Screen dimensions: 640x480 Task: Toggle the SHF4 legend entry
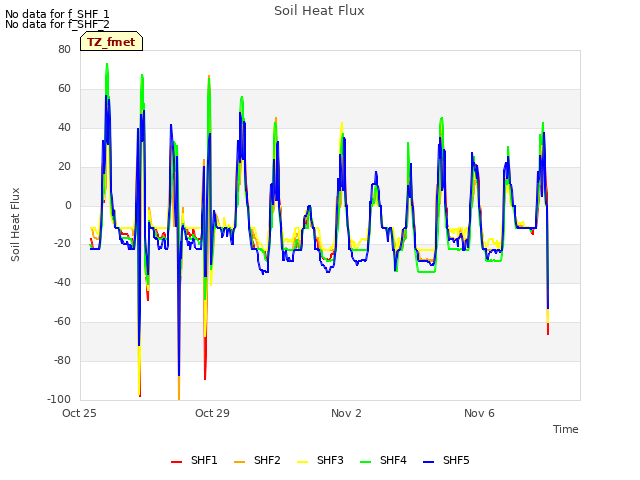point(383,460)
